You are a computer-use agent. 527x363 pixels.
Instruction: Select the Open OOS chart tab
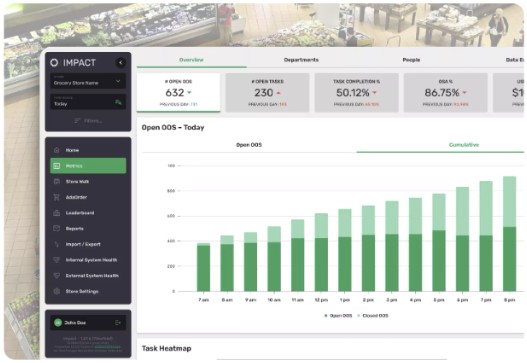249,145
